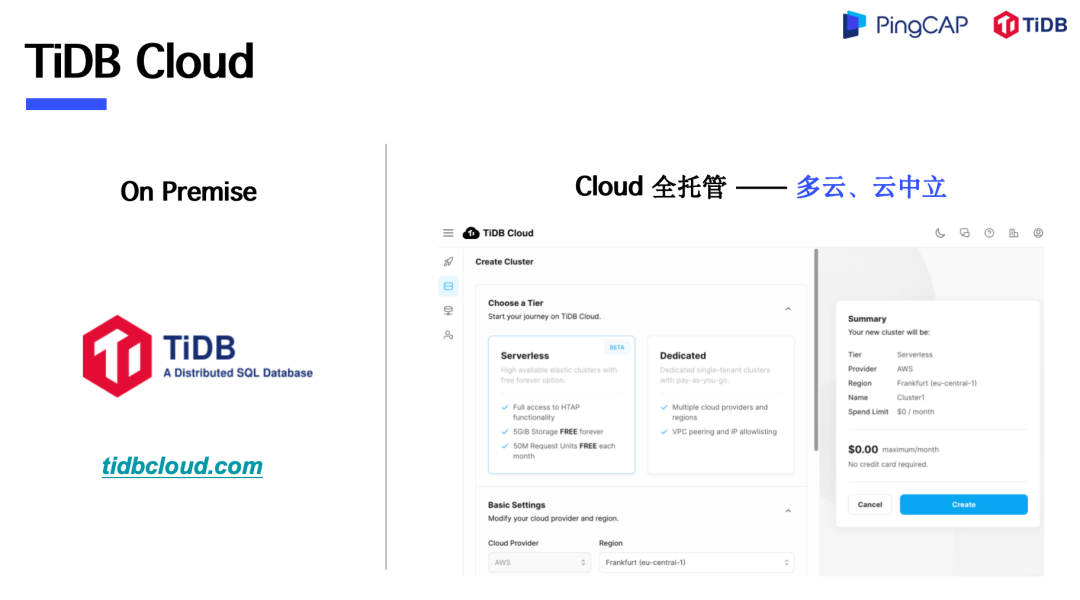This screenshot has height=600, width=1080.
Task: Open the help question mark icon
Action: [x=989, y=233]
